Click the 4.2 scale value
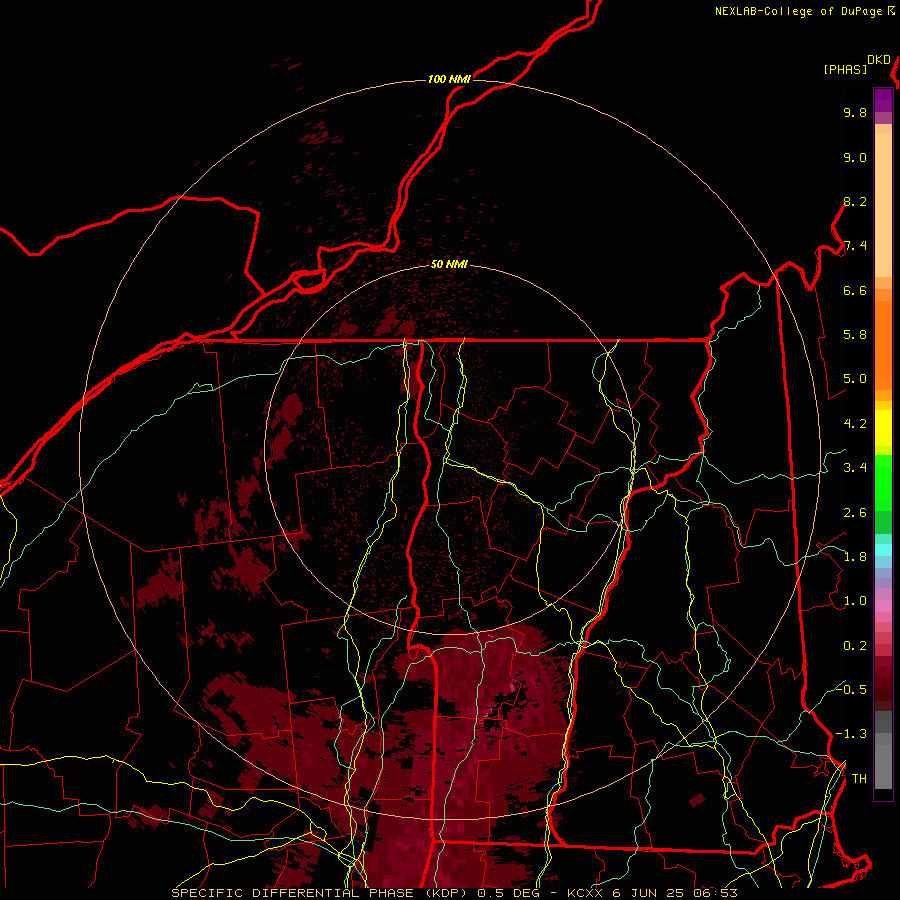The image size is (900, 900). tap(855, 424)
